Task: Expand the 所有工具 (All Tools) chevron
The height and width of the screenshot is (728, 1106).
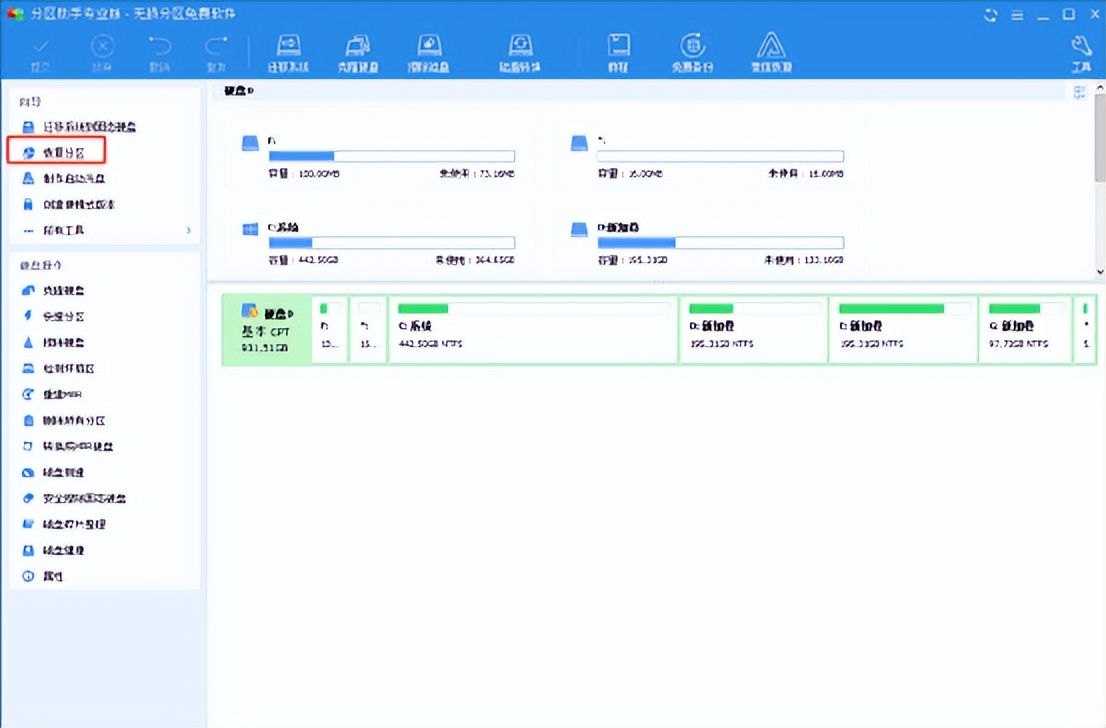Action: click(188, 231)
